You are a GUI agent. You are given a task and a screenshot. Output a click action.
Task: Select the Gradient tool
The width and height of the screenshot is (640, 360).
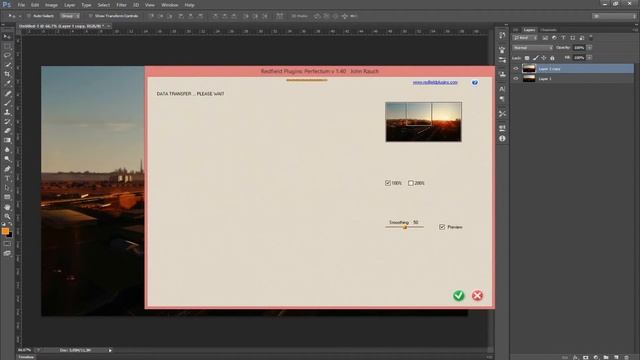(x=7, y=140)
